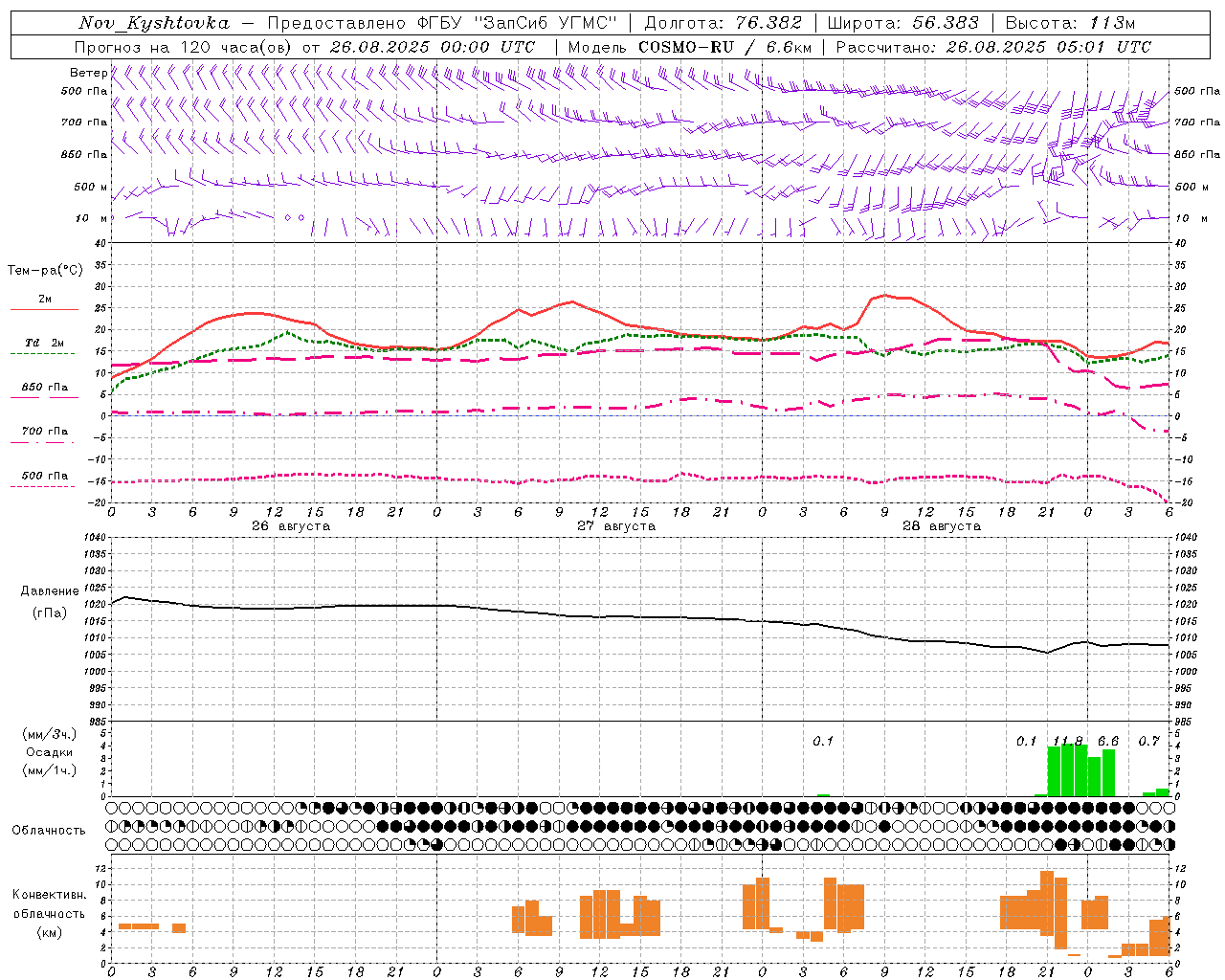The image size is (1225, 980).
Task: Click the 'Конвективн.' convective cloud label
Action: tap(50, 895)
